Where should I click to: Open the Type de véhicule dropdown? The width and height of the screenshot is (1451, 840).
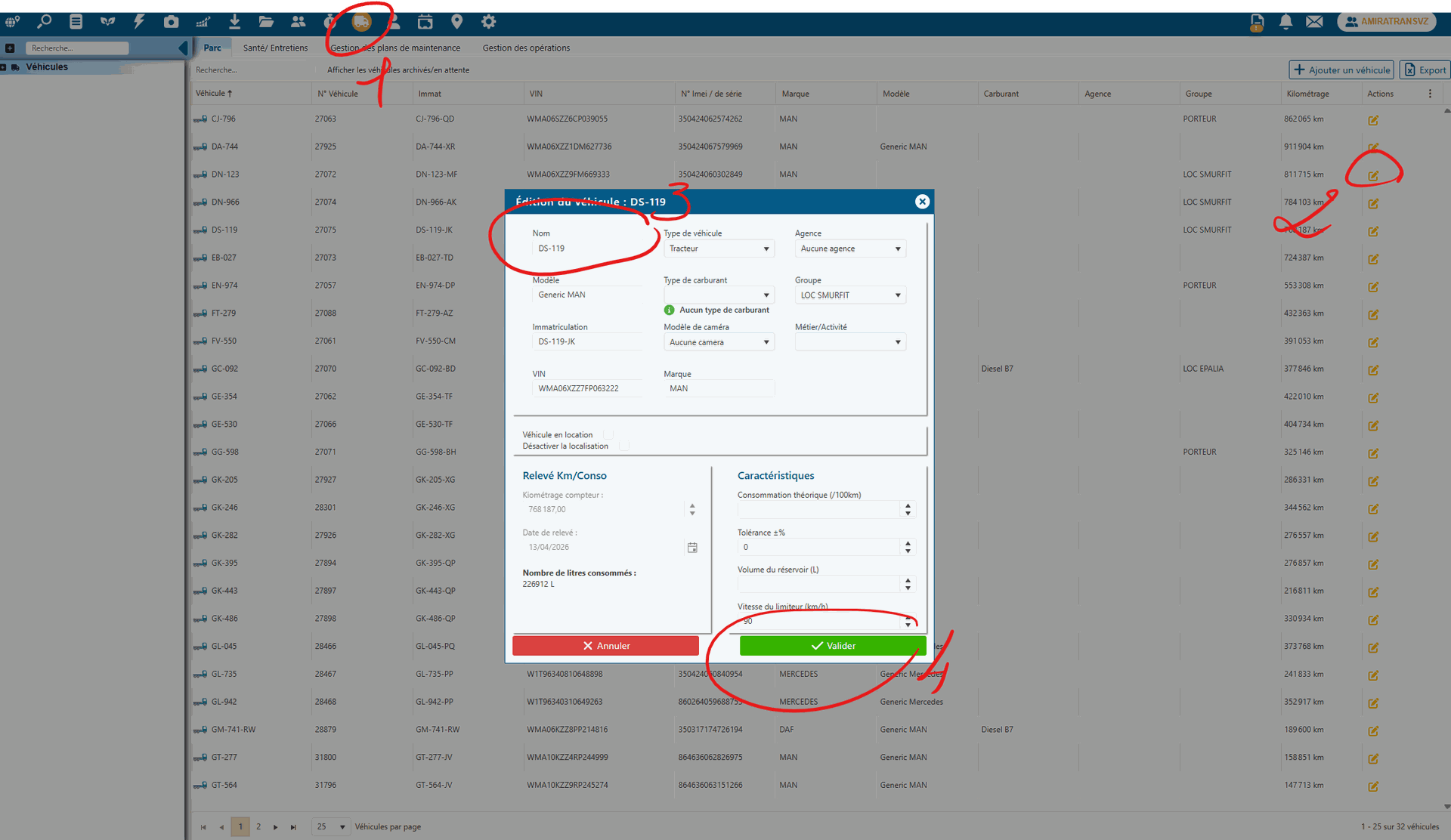[x=718, y=249]
